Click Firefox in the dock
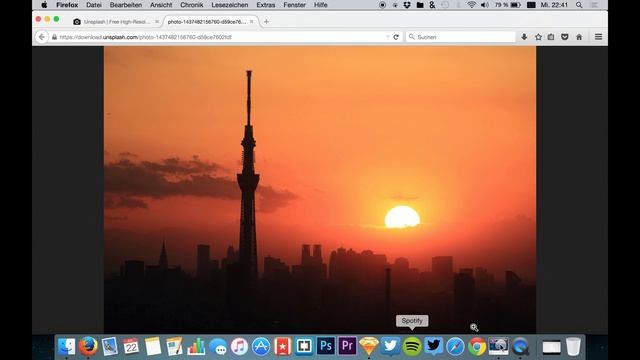Screen dimensions: 640x360 pyautogui.click(x=88, y=347)
